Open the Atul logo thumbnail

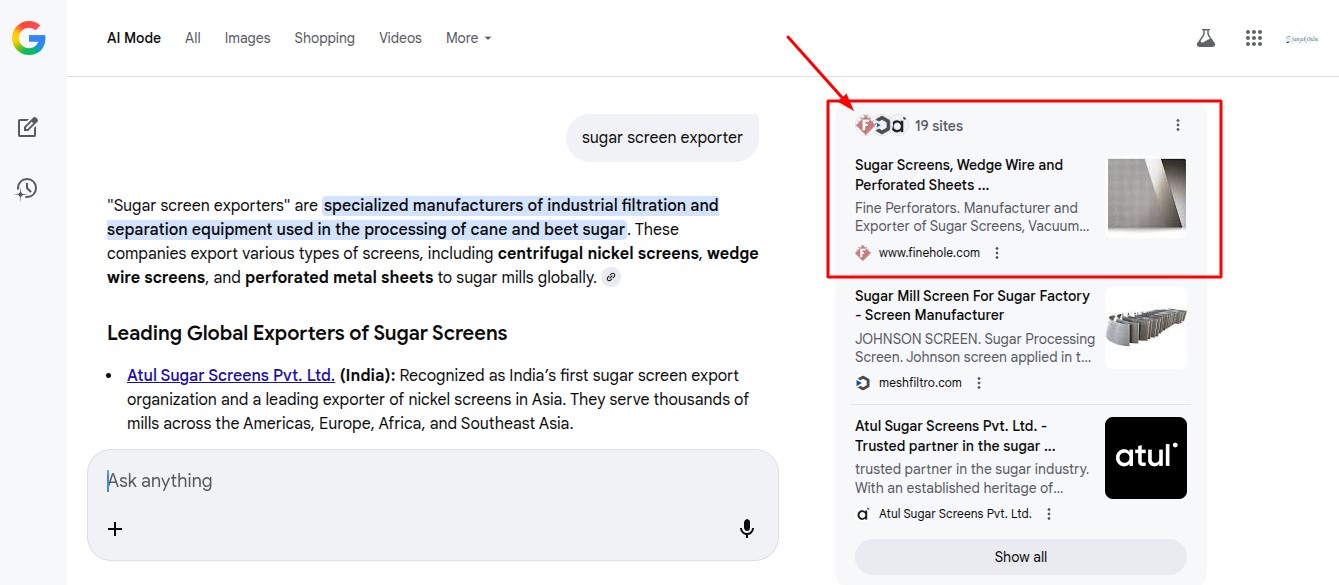[x=1145, y=458]
